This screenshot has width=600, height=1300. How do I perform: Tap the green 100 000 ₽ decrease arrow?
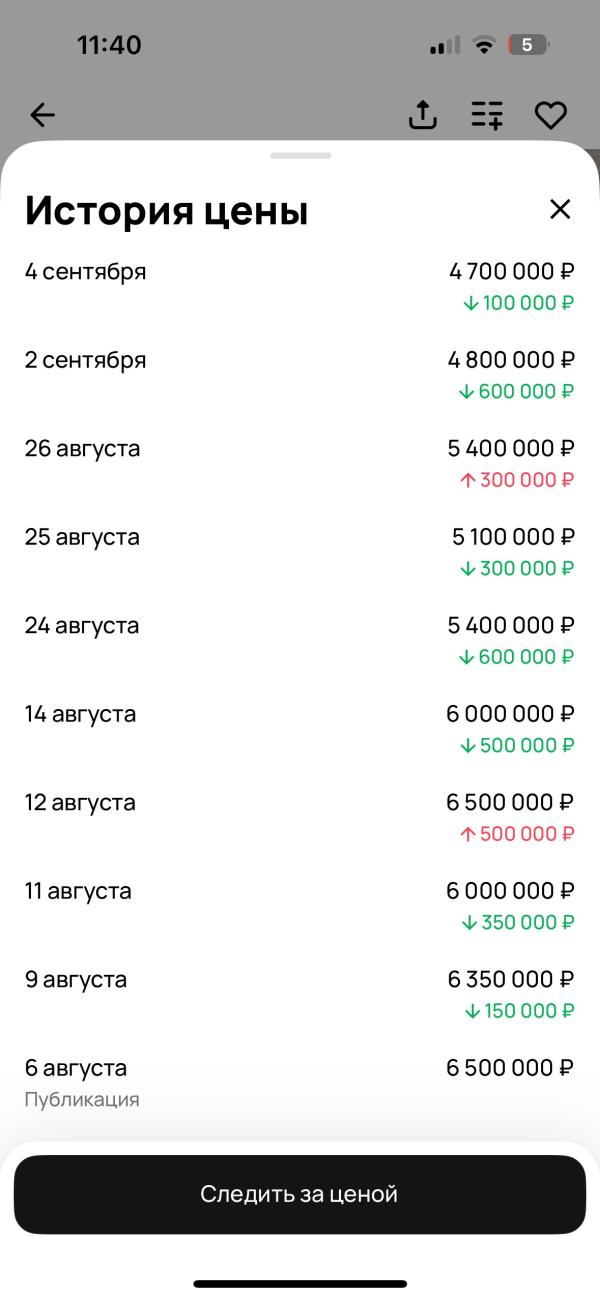click(470, 303)
